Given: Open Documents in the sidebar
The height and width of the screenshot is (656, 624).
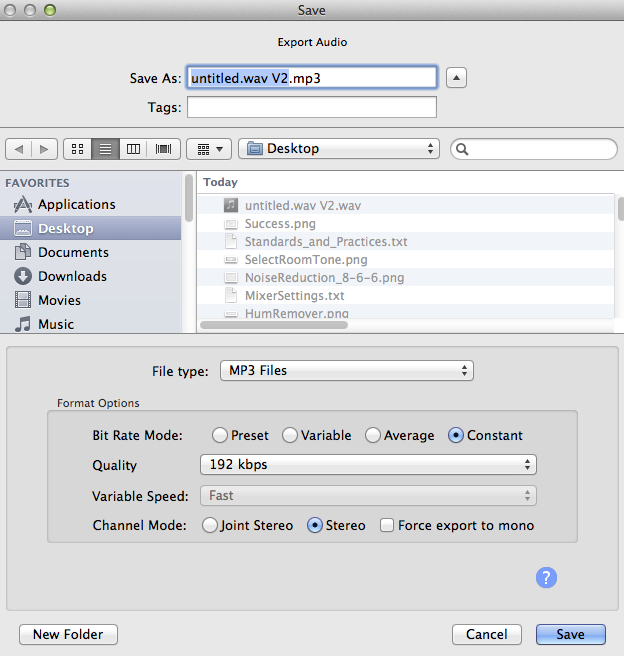Looking at the screenshot, I should pyautogui.click(x=90, y=252).
